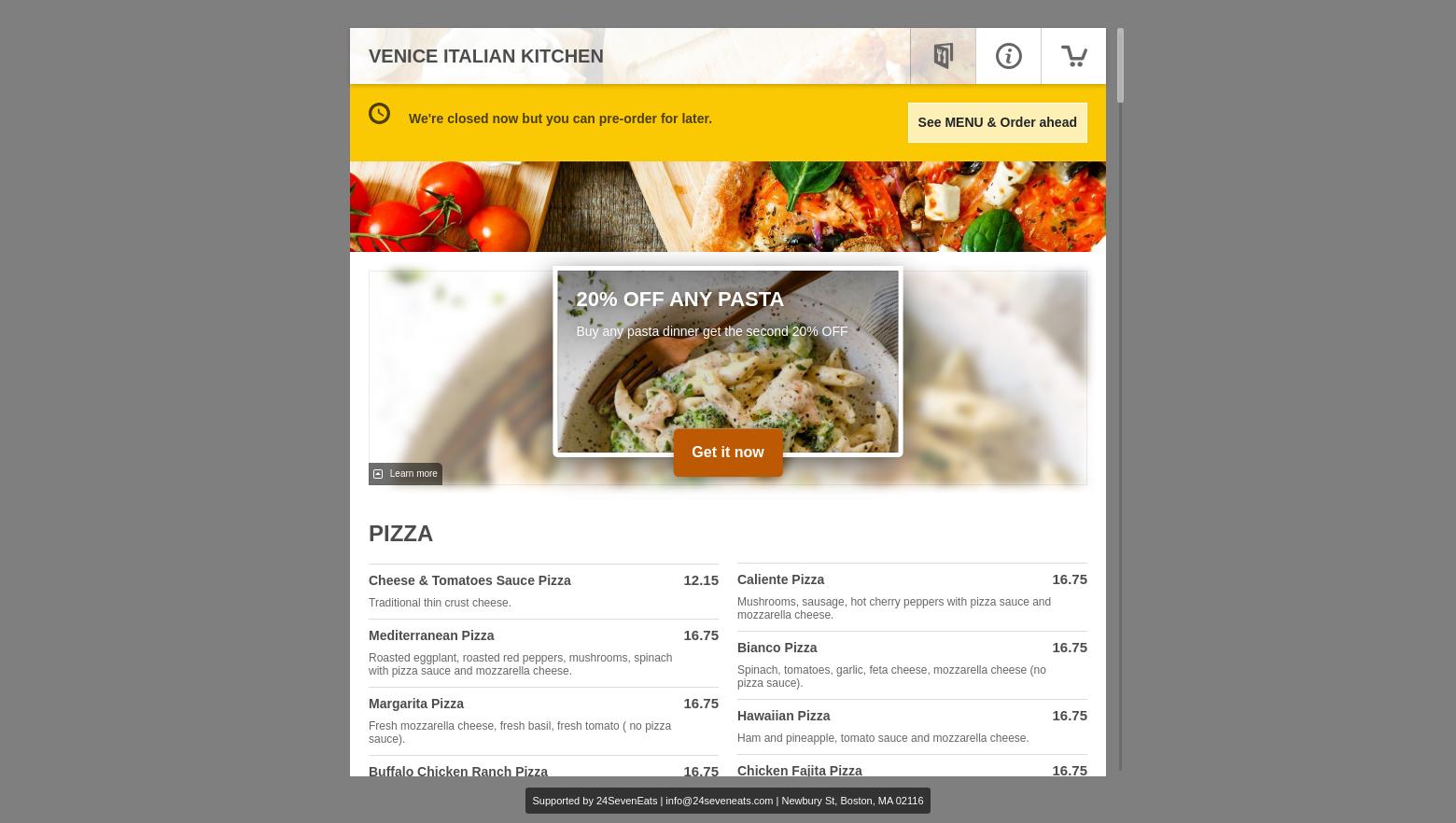Open restaurant info icon
This screenshot has height=823, width=1456.
coord(1008,56)
